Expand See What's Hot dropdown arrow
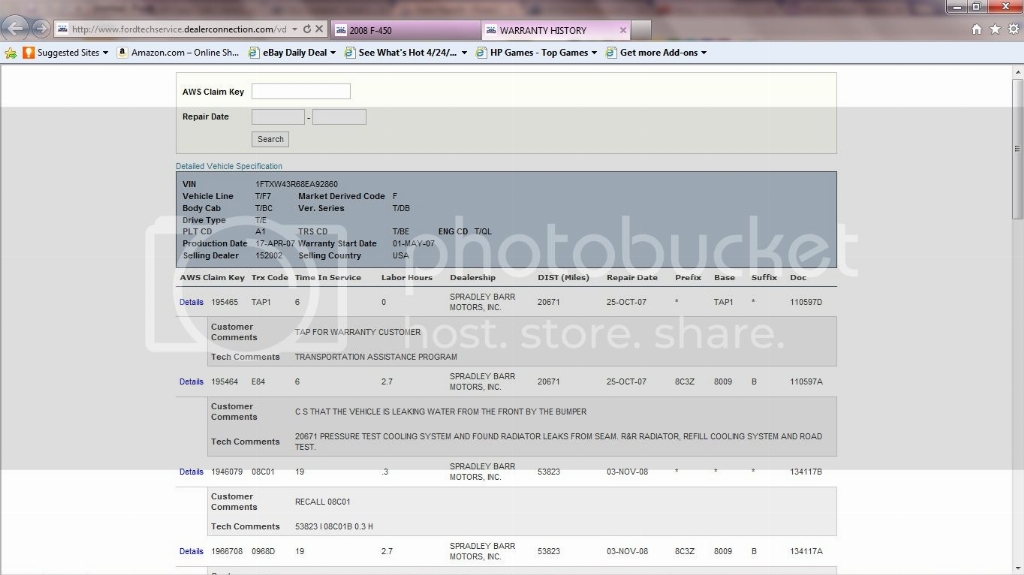The height and width of the screenshot is (575, 1024). [x=464, y=53]
